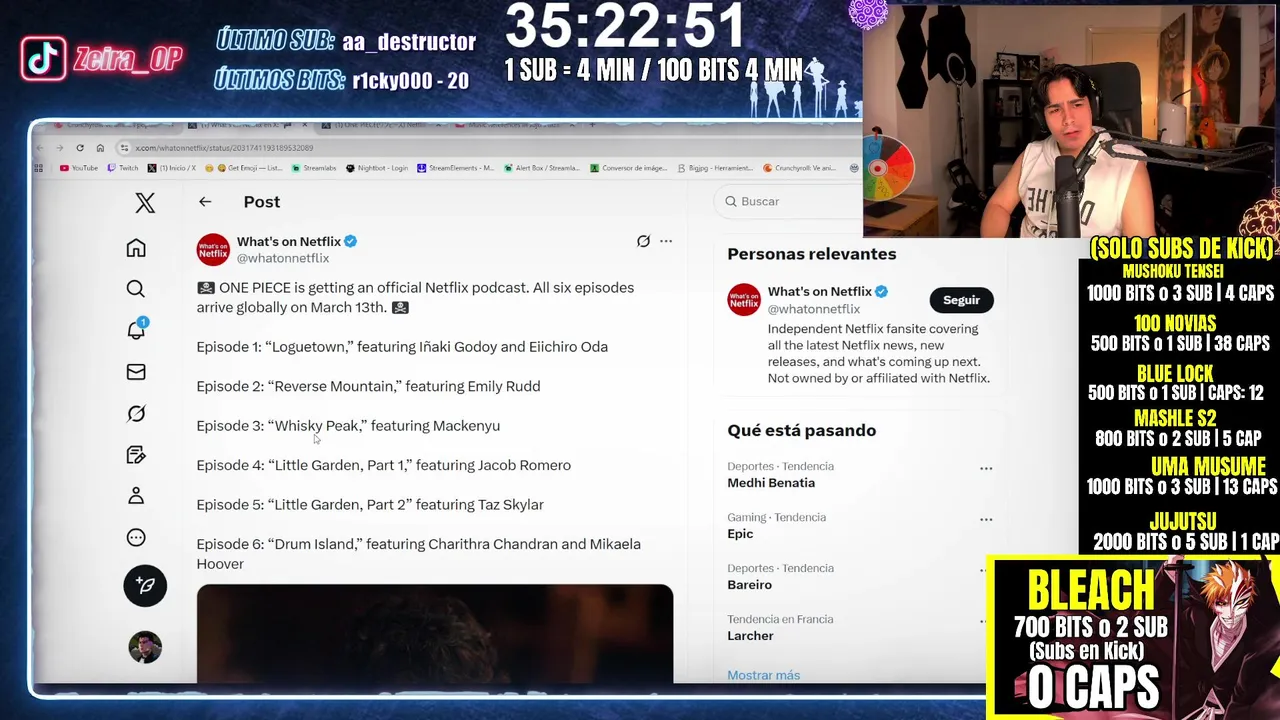Click Grok explain icon on the post

click(643, 241)
